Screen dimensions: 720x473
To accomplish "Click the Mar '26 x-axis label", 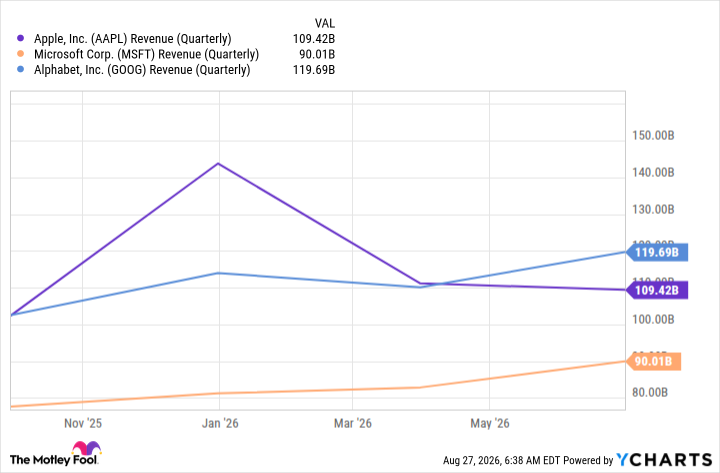I will [353, 423].
